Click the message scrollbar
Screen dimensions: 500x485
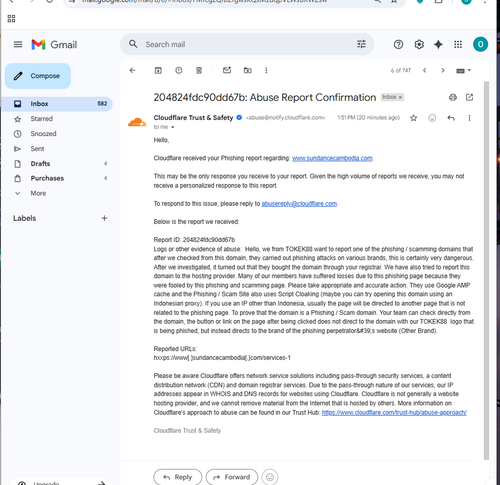[x=486, y=270]
